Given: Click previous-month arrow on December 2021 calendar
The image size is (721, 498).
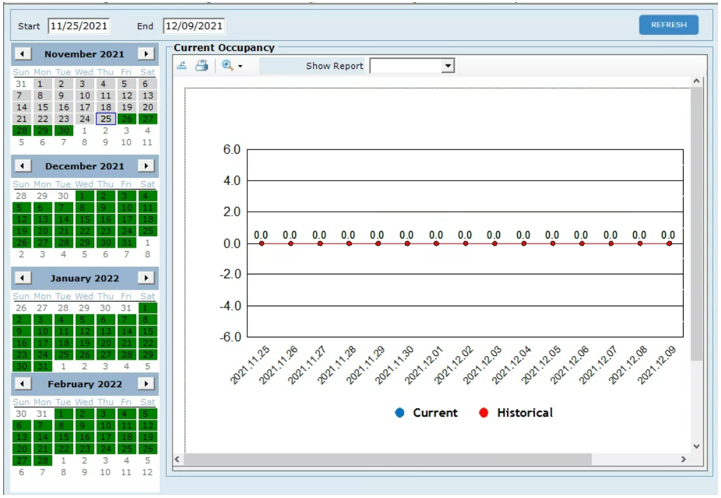Looking at the screenshot, I should pos(23,166).
